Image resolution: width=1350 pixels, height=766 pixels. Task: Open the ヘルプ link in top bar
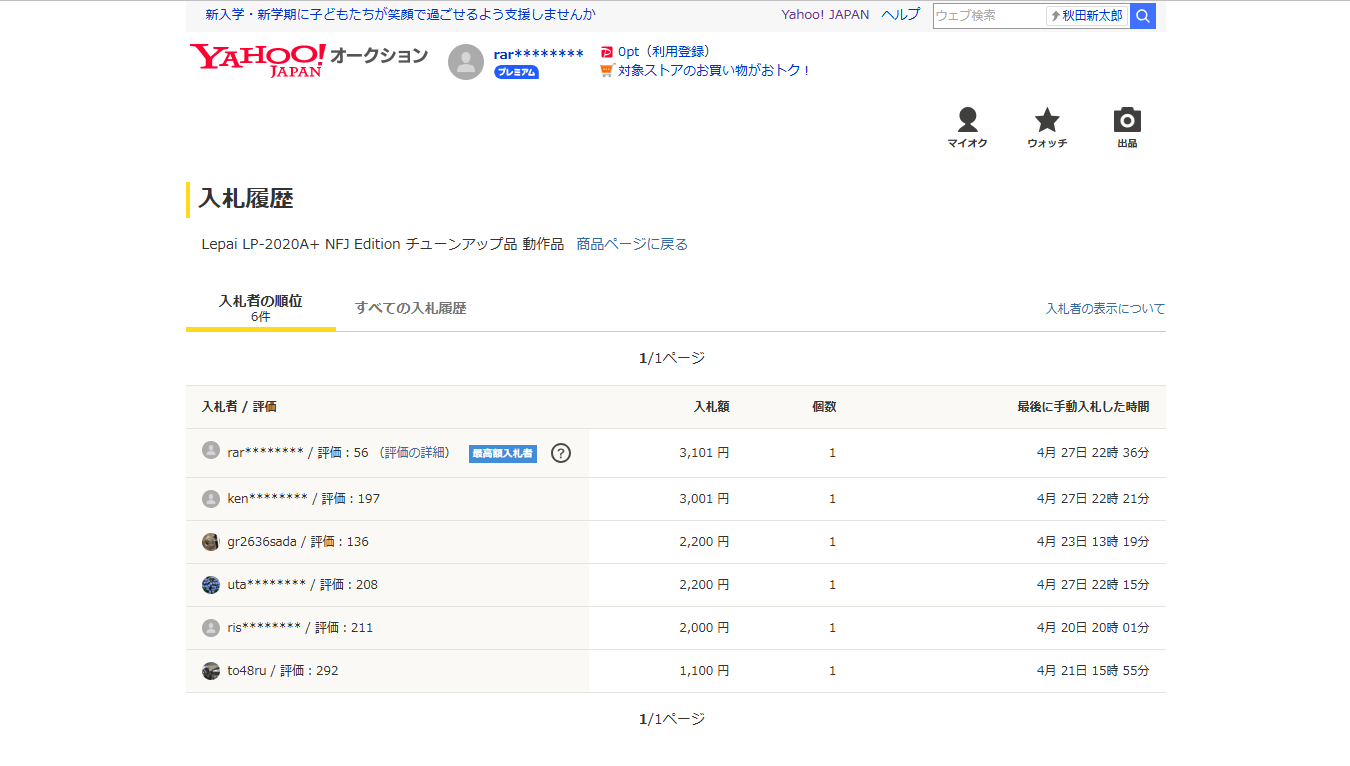(900, 15)
